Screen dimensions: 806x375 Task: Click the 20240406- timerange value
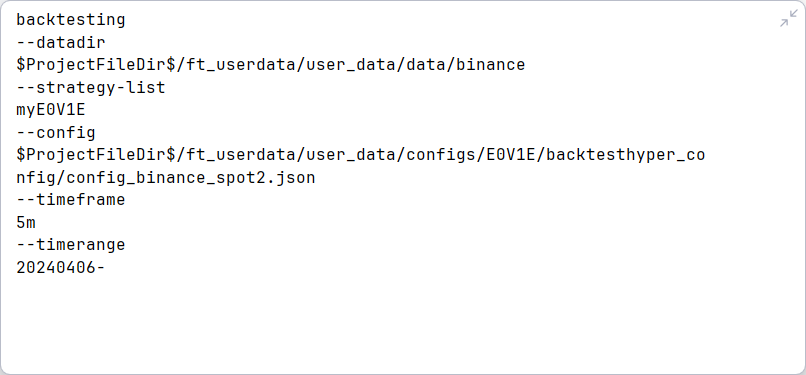pos(61,267)
